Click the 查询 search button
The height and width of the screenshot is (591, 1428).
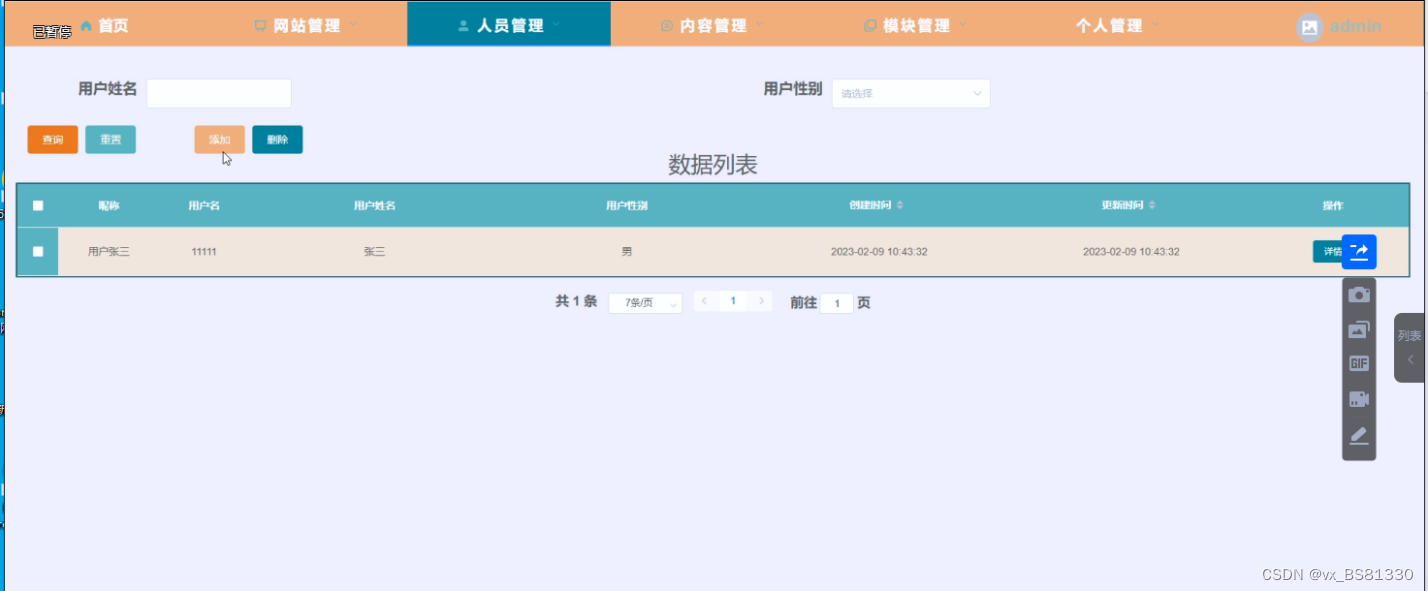(53, 140)
